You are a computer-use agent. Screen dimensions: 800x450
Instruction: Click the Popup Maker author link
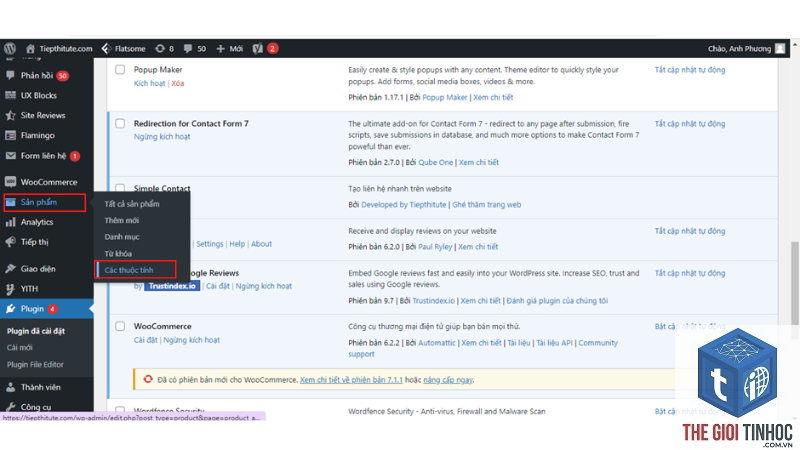pyautogui.click(x=444, y=97)
